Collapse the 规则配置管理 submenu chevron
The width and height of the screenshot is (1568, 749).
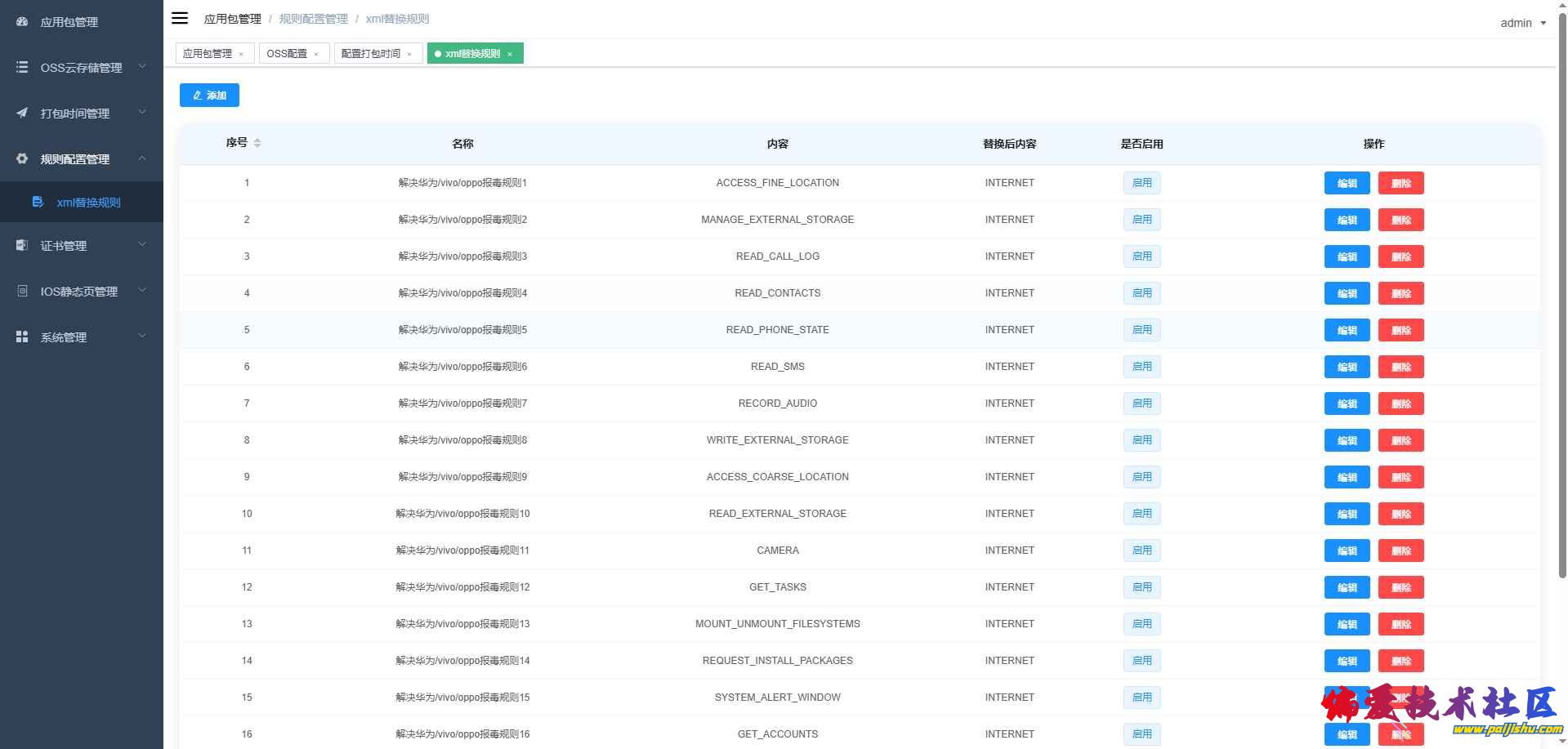coord(142,158)
